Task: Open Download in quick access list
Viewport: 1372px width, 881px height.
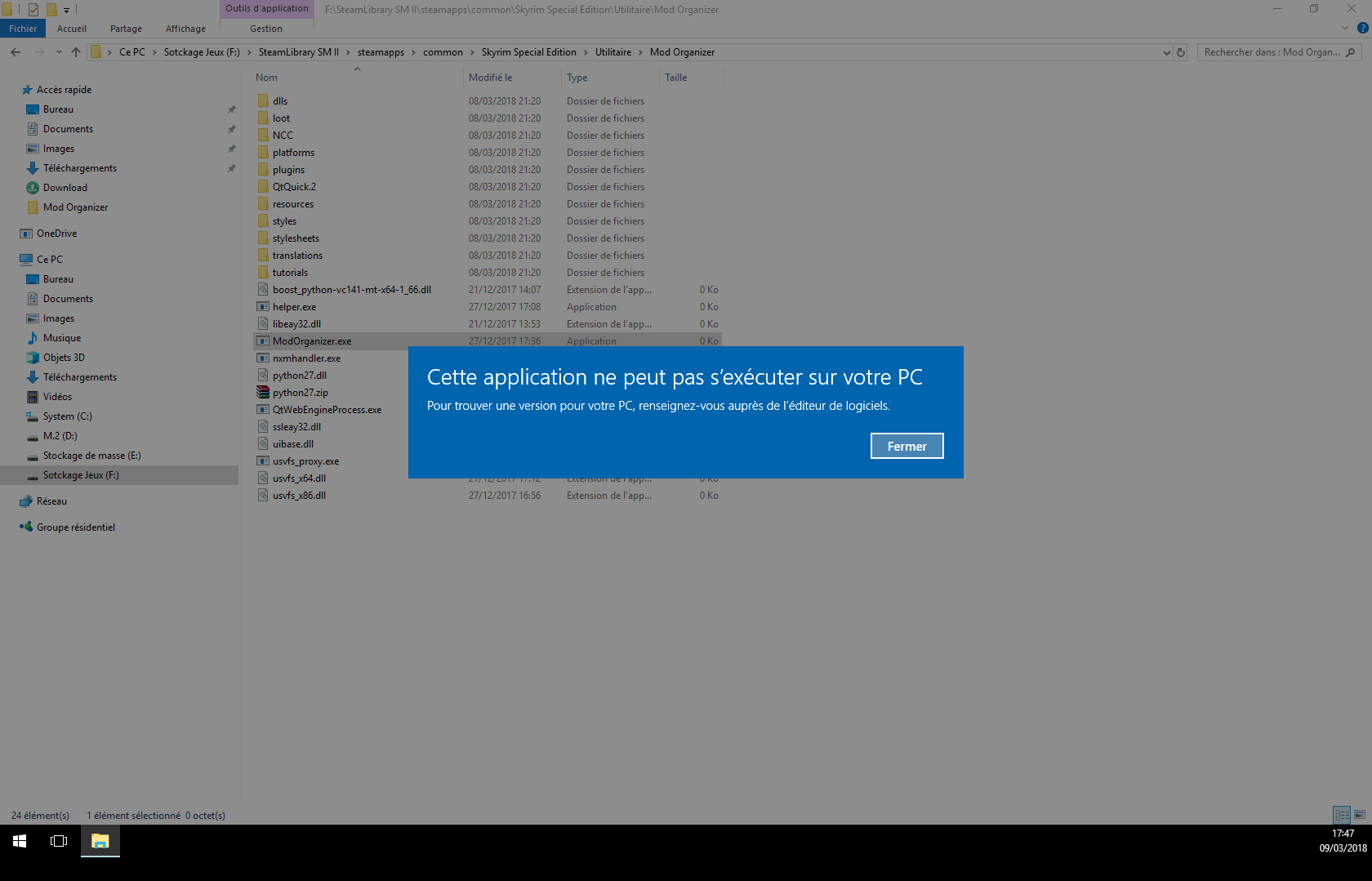Action: (65, 188)
